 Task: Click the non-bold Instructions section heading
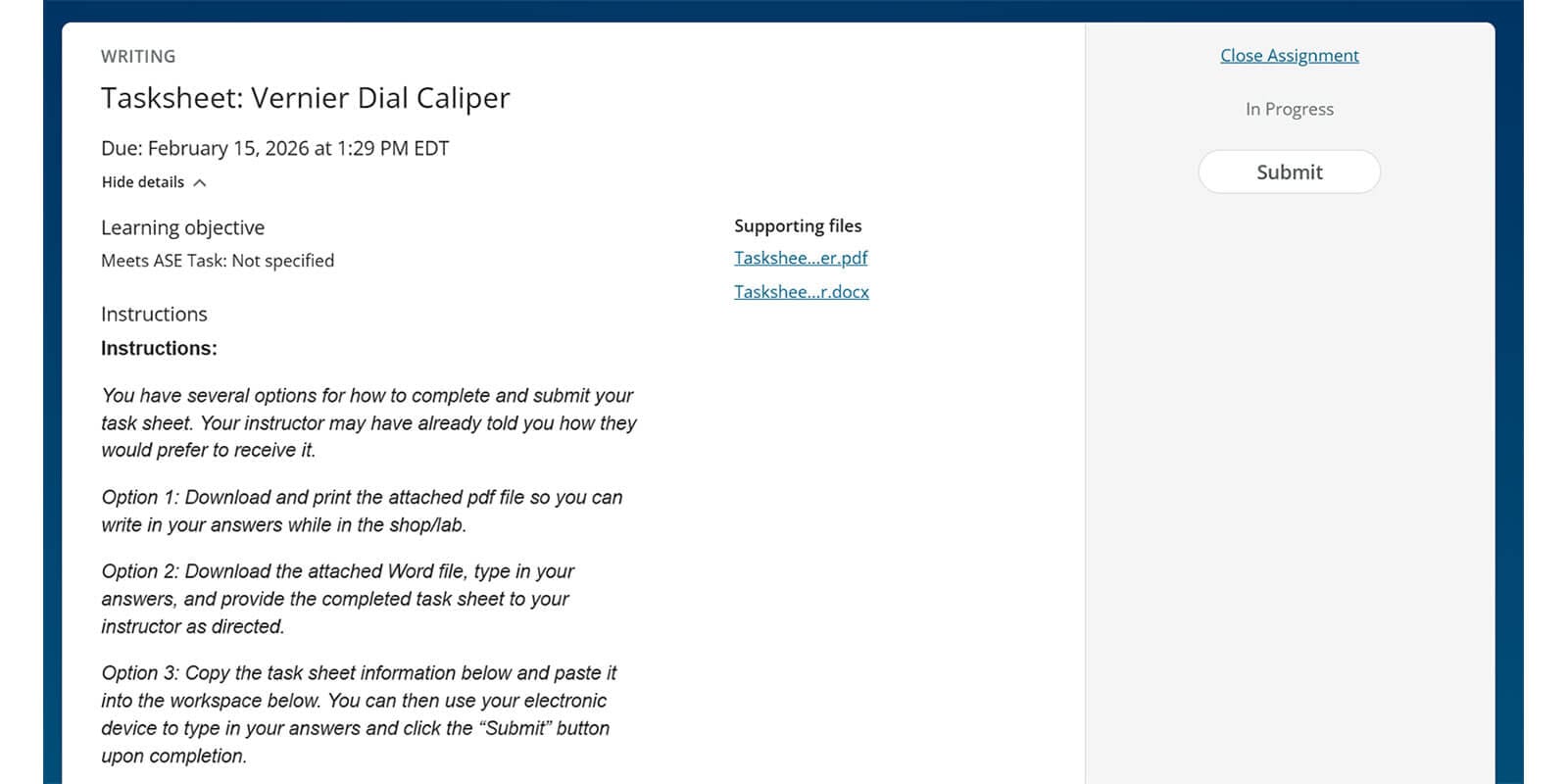154,315
